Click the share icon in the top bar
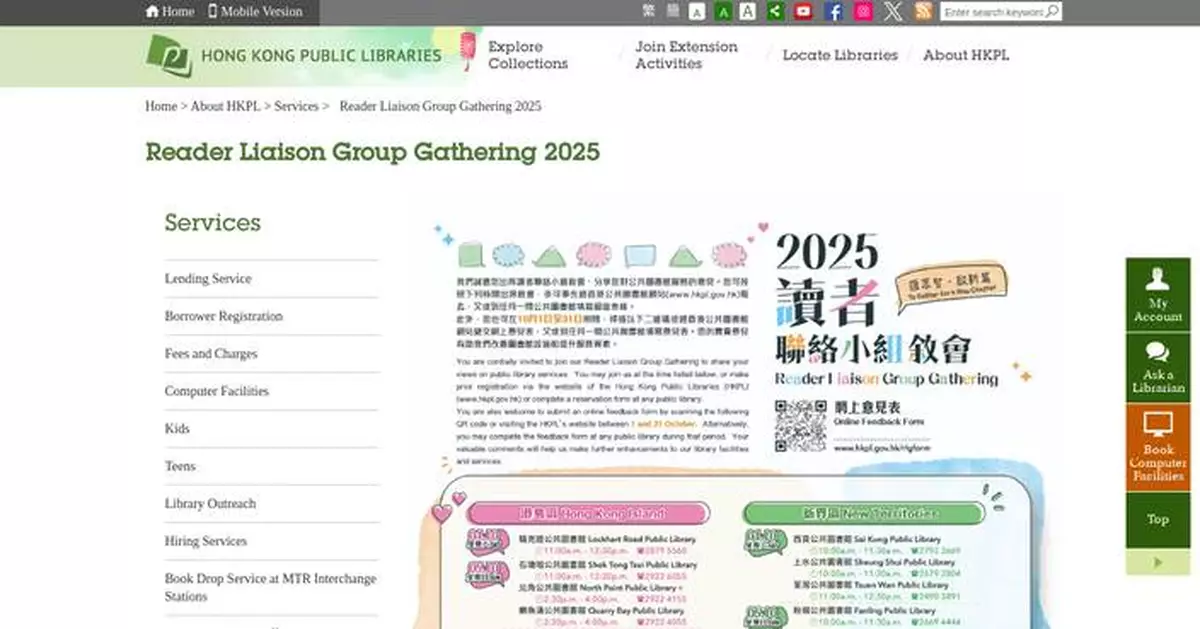Image resolution: width=1200 pixels, height=629 pixels. click(x=774, y=11)
